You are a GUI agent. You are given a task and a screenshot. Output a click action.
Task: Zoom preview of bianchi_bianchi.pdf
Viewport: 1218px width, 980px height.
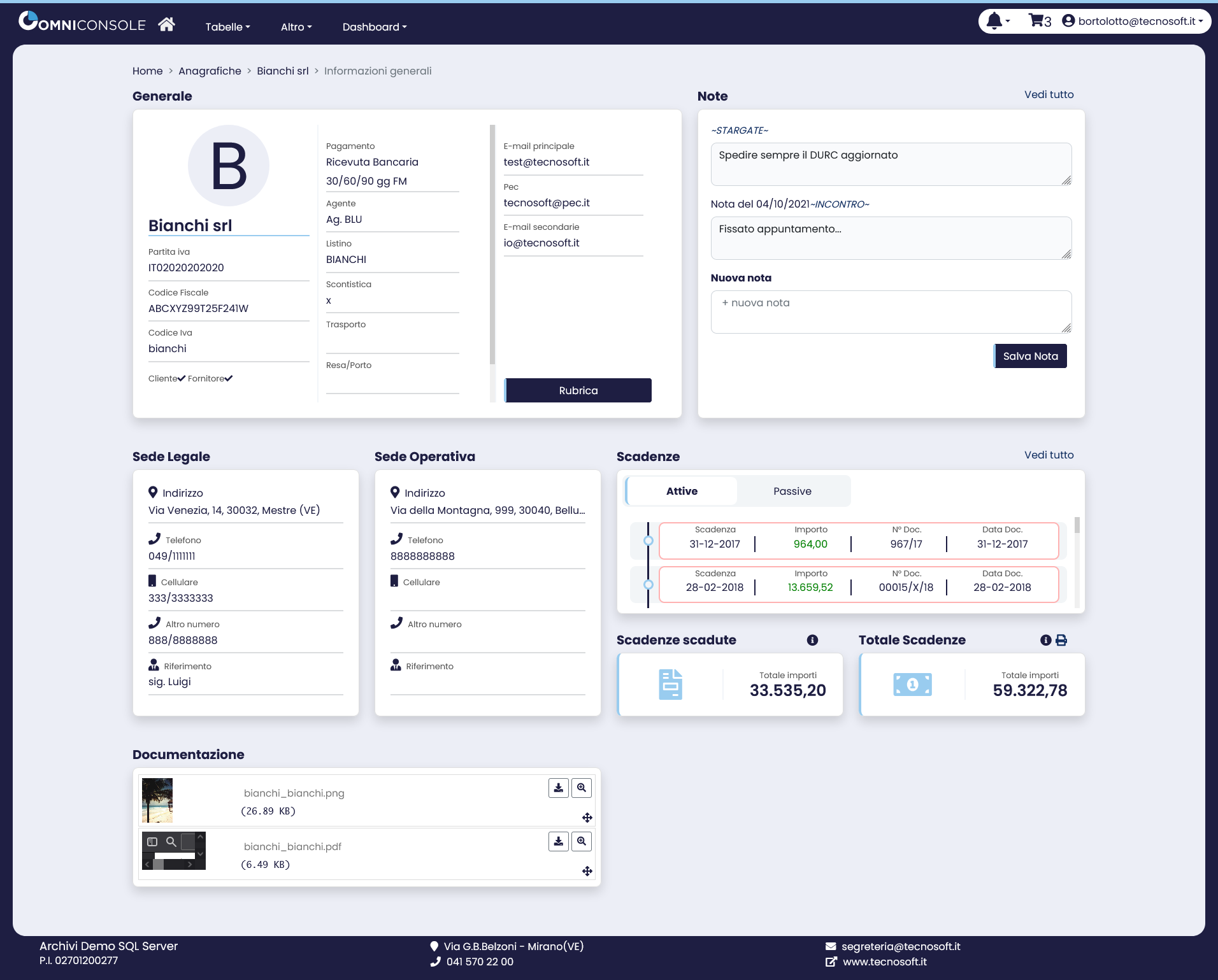(x=581, y=841)
